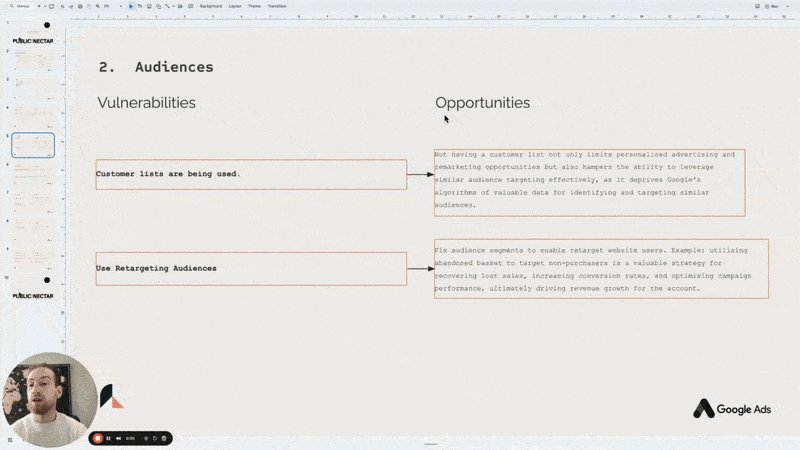The width and height of the screenshot is (800, 450).
Task: Click the presenter webcam bubble
Action: 49,399
